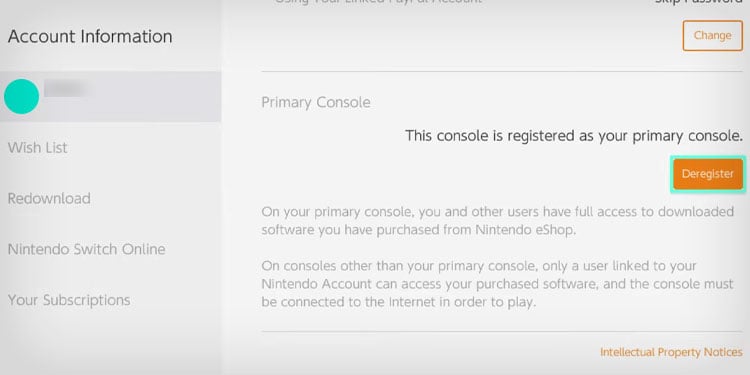
Task: Click the teal user avatar circle
Action: coord(22,97)
